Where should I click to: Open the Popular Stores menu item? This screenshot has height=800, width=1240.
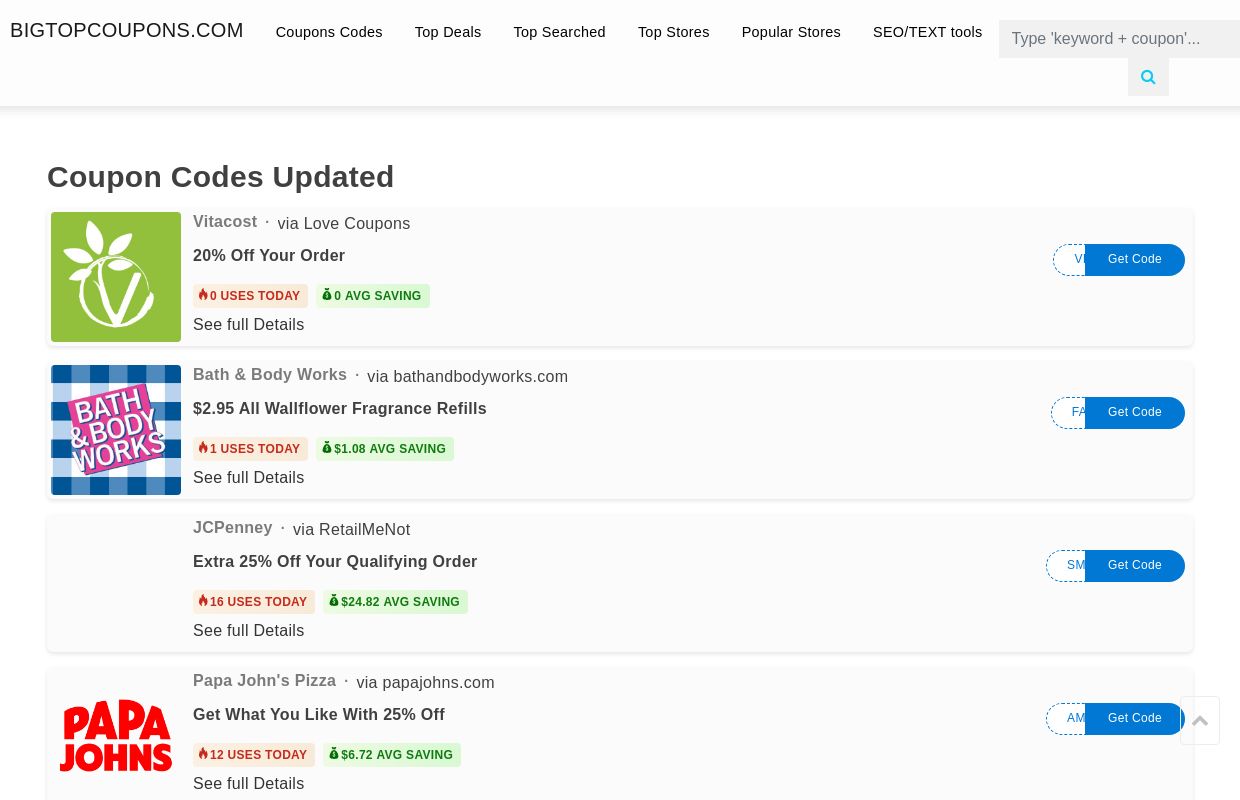click(791, 32)
